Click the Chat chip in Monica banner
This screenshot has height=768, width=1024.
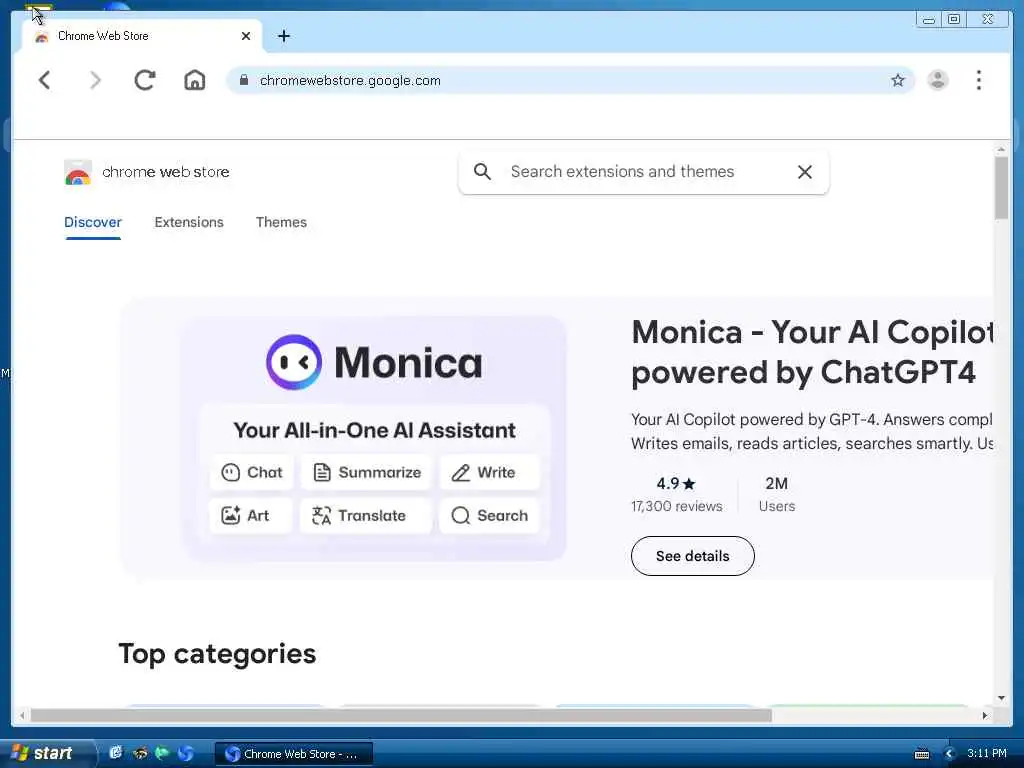pos(251,472)
